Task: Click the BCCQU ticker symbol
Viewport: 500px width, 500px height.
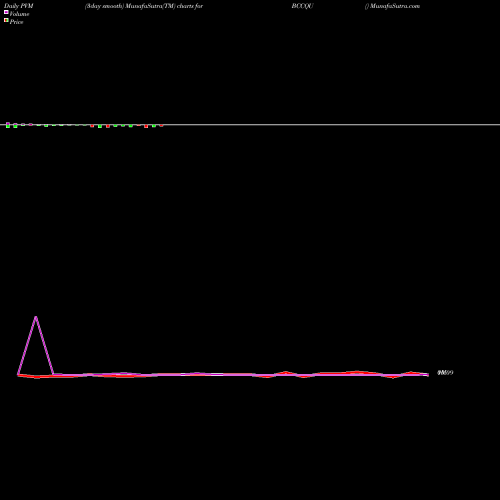Action: tap(302, 6)
